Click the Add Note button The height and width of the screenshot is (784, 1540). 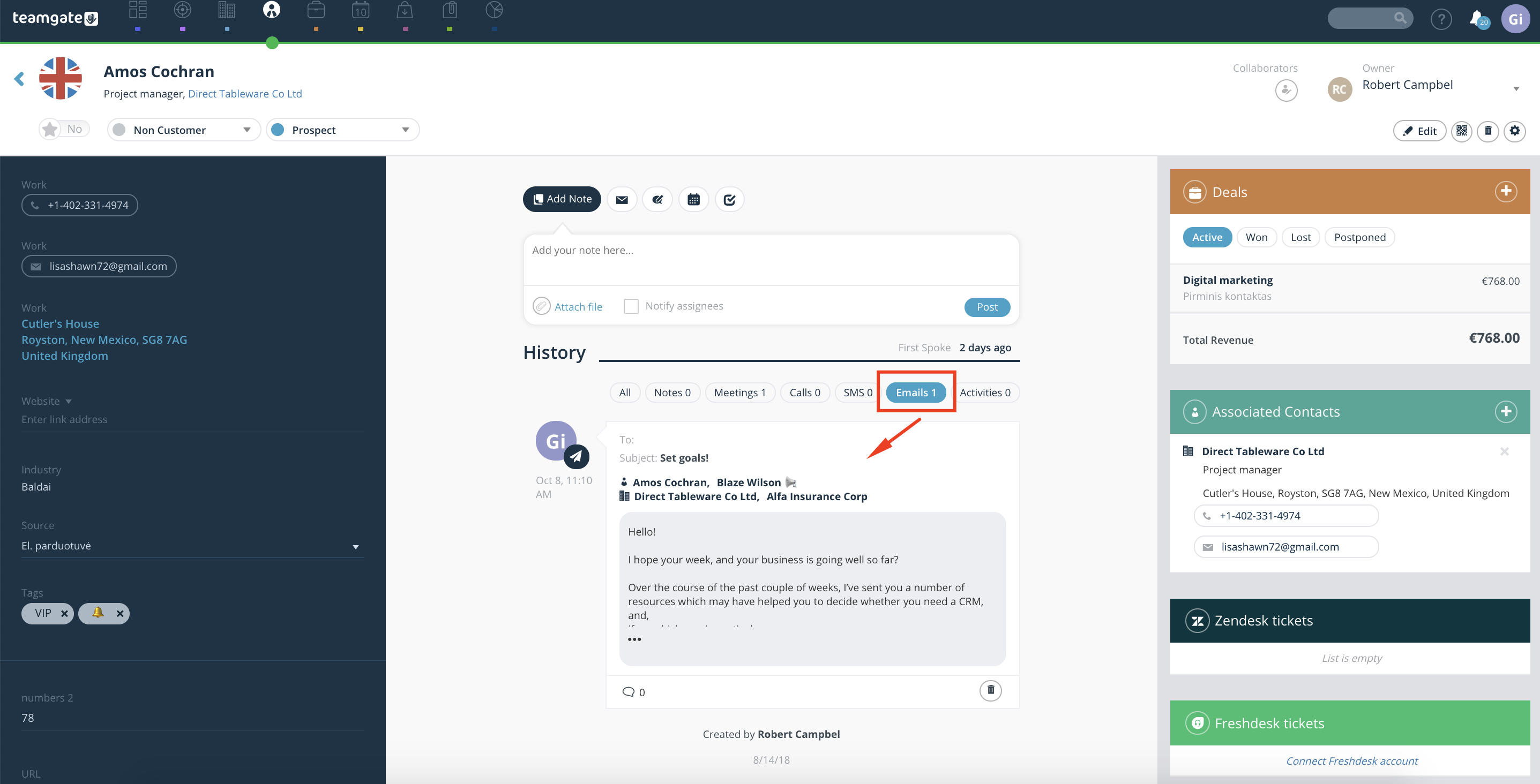[x=562, y=199]
